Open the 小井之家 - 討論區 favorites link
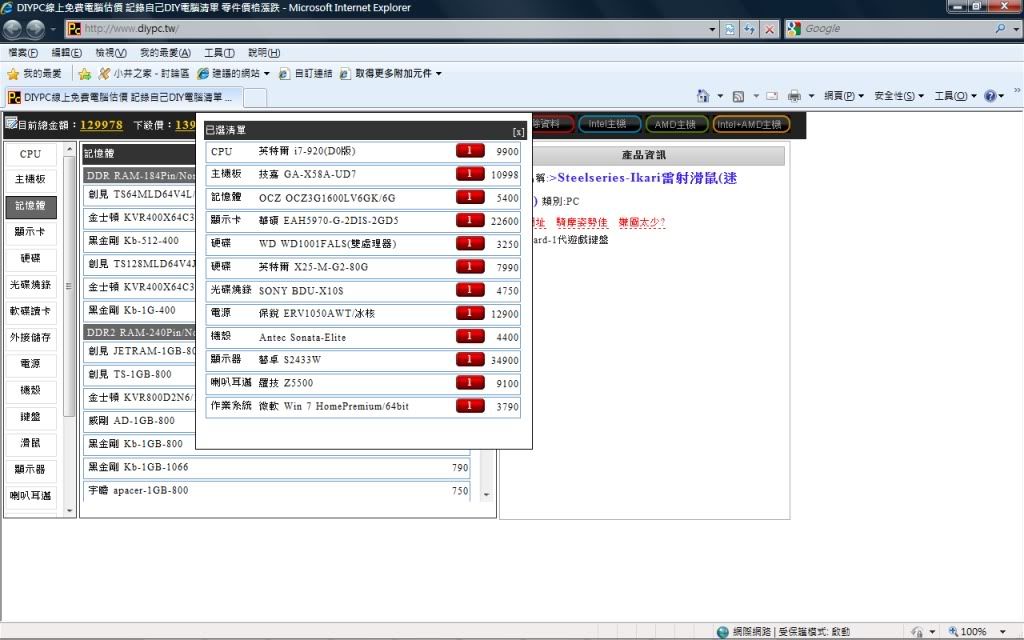This screenshot has height=640, width=1024. pyautogui.click(x=144, y=74)
